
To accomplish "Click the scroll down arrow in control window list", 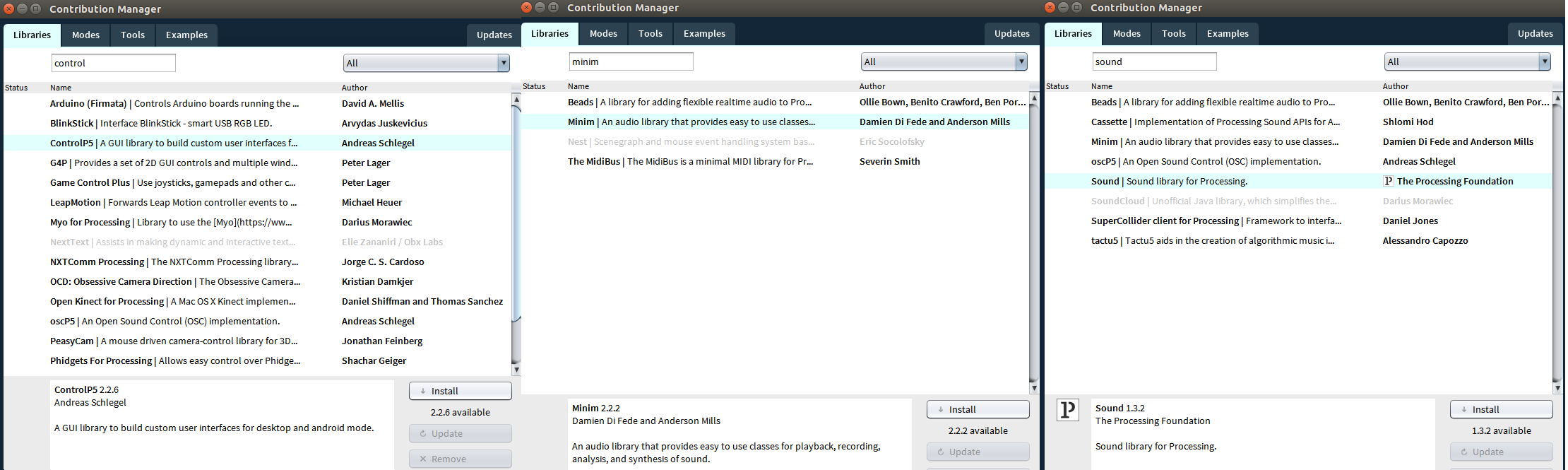I will pos(516,370).
